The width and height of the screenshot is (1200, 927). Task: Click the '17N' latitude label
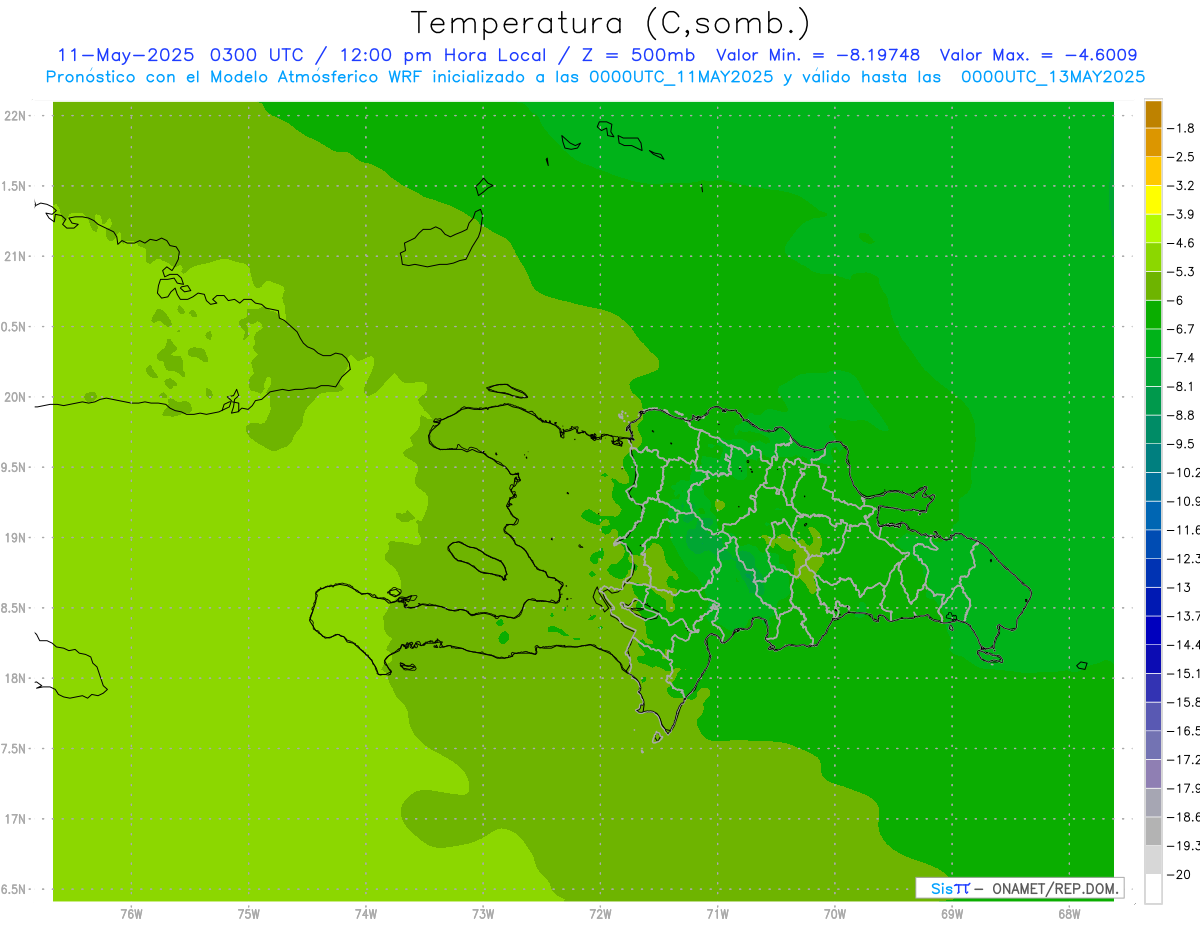click(16, 820)
